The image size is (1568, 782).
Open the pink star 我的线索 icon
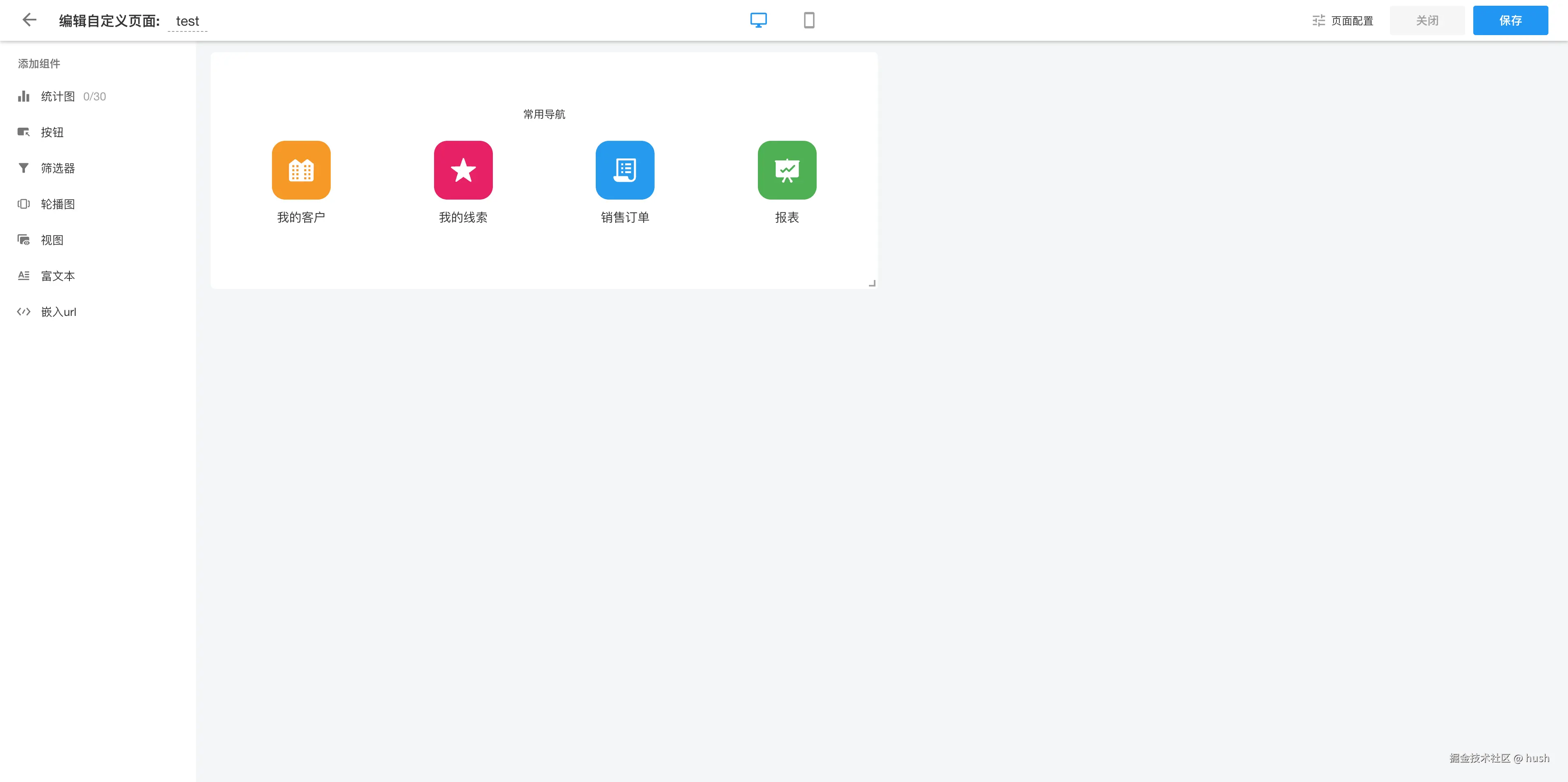click(463, 170)
